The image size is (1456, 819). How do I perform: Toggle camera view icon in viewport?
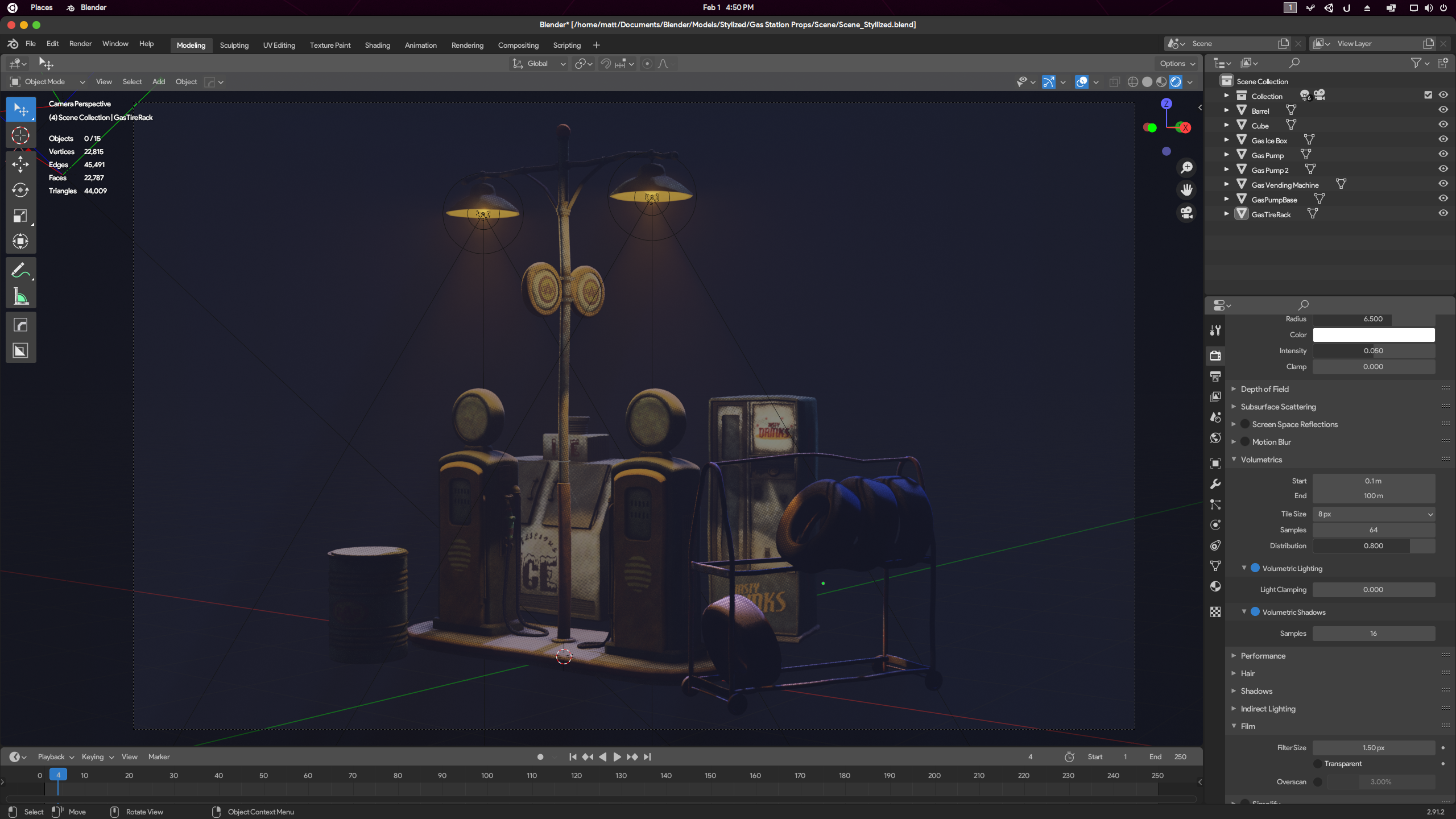1186,213
